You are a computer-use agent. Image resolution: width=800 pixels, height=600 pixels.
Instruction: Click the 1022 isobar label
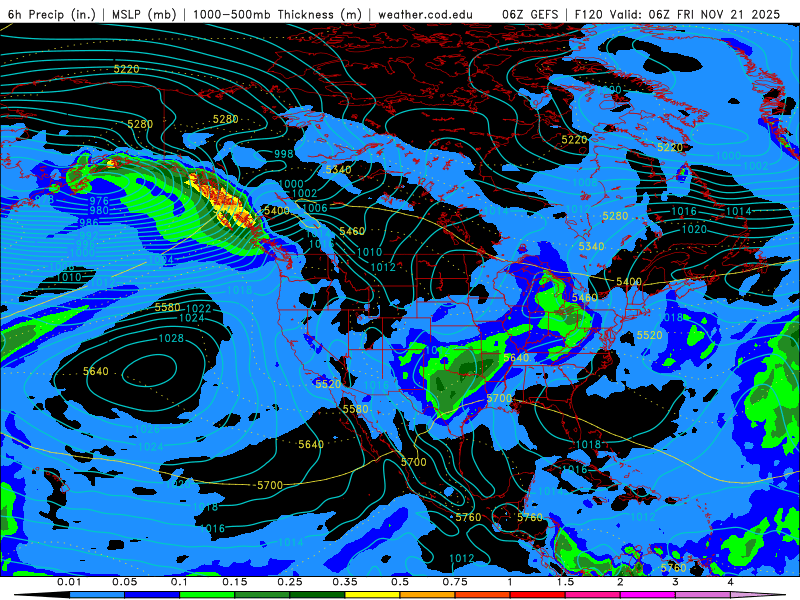(198, 308)
